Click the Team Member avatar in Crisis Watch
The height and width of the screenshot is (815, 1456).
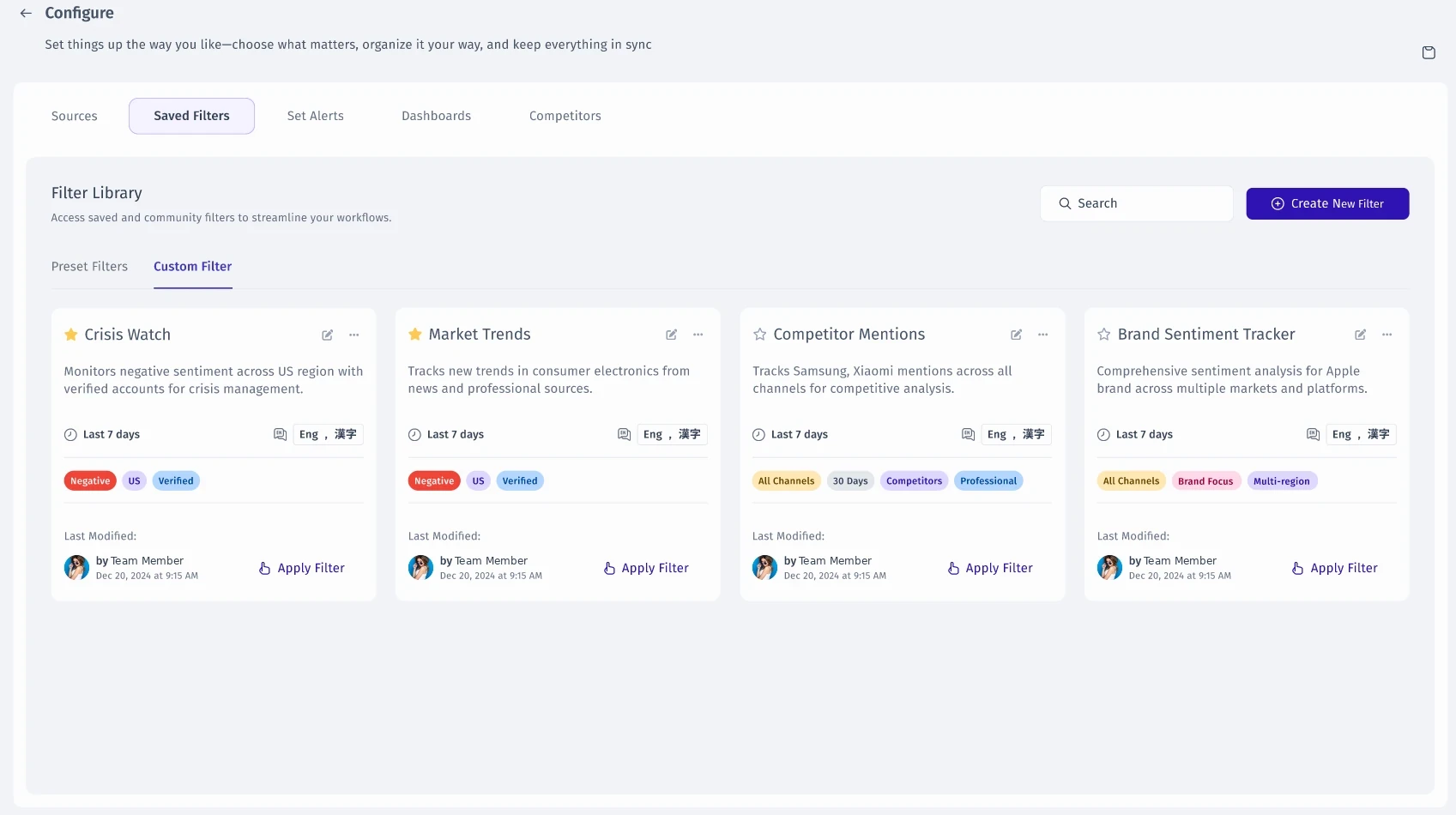click(x=77, y=568)
